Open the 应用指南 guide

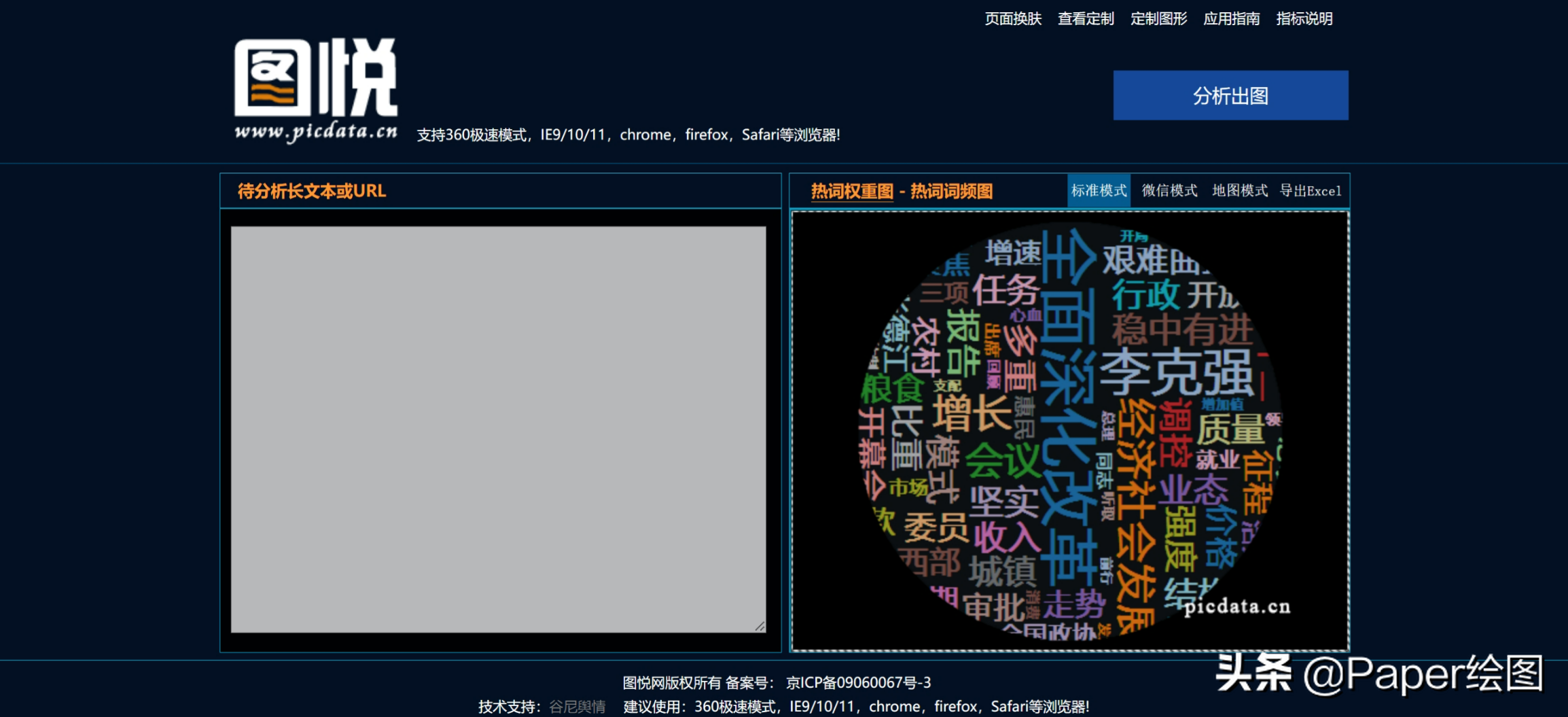(1231, 18)
